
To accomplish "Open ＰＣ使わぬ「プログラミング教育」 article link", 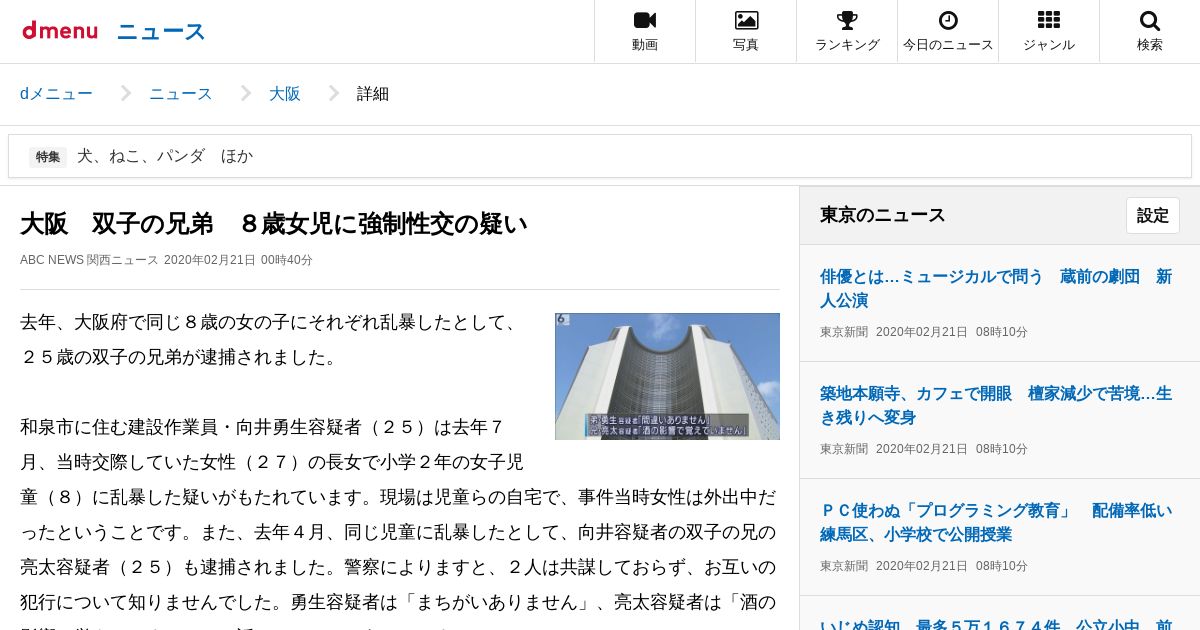I will [996, 522].
